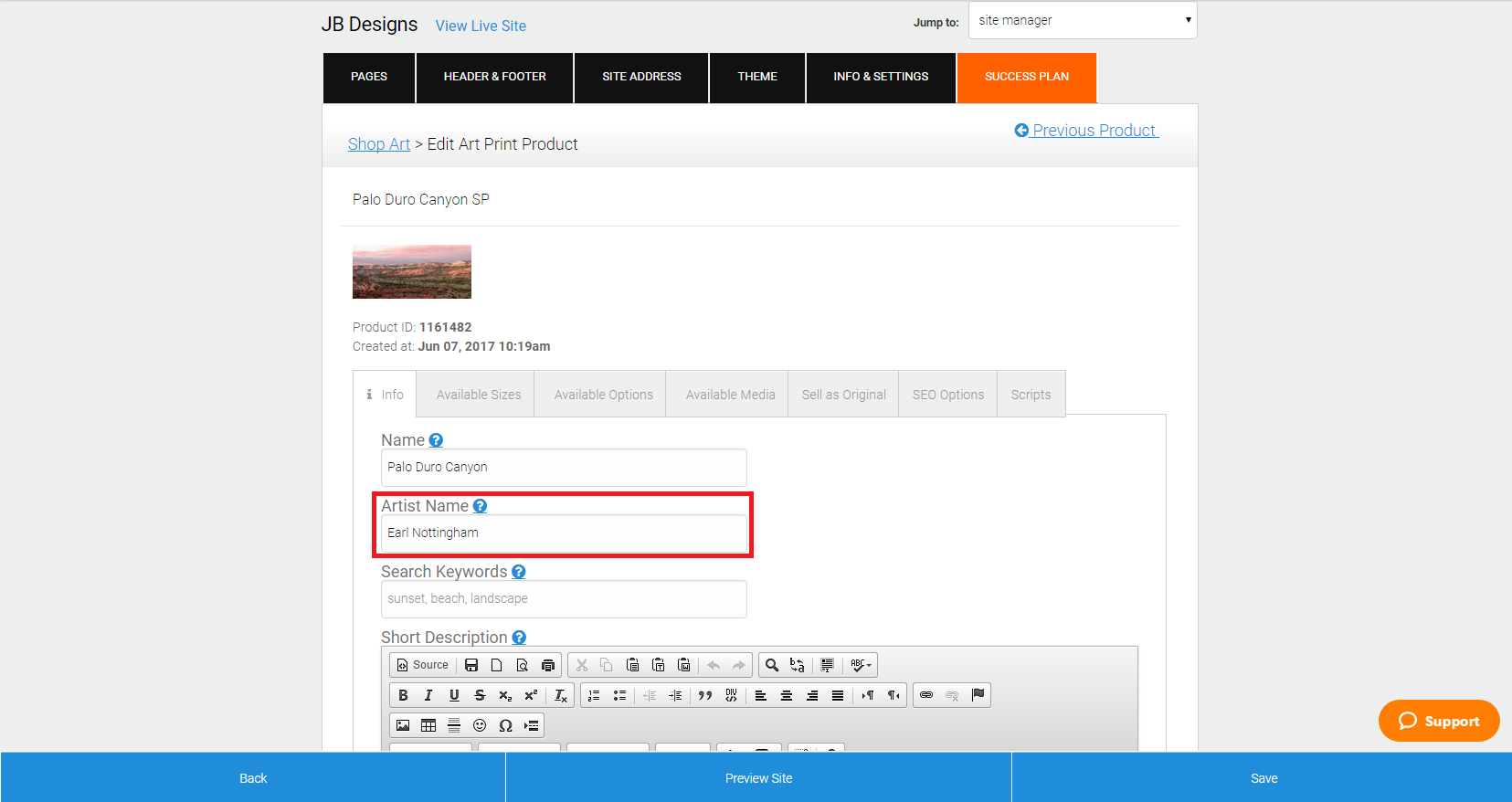1512x802 pixels.
Task: Go to the Previous Product link
Action: pyautogui.click(x=1086, y=131)
